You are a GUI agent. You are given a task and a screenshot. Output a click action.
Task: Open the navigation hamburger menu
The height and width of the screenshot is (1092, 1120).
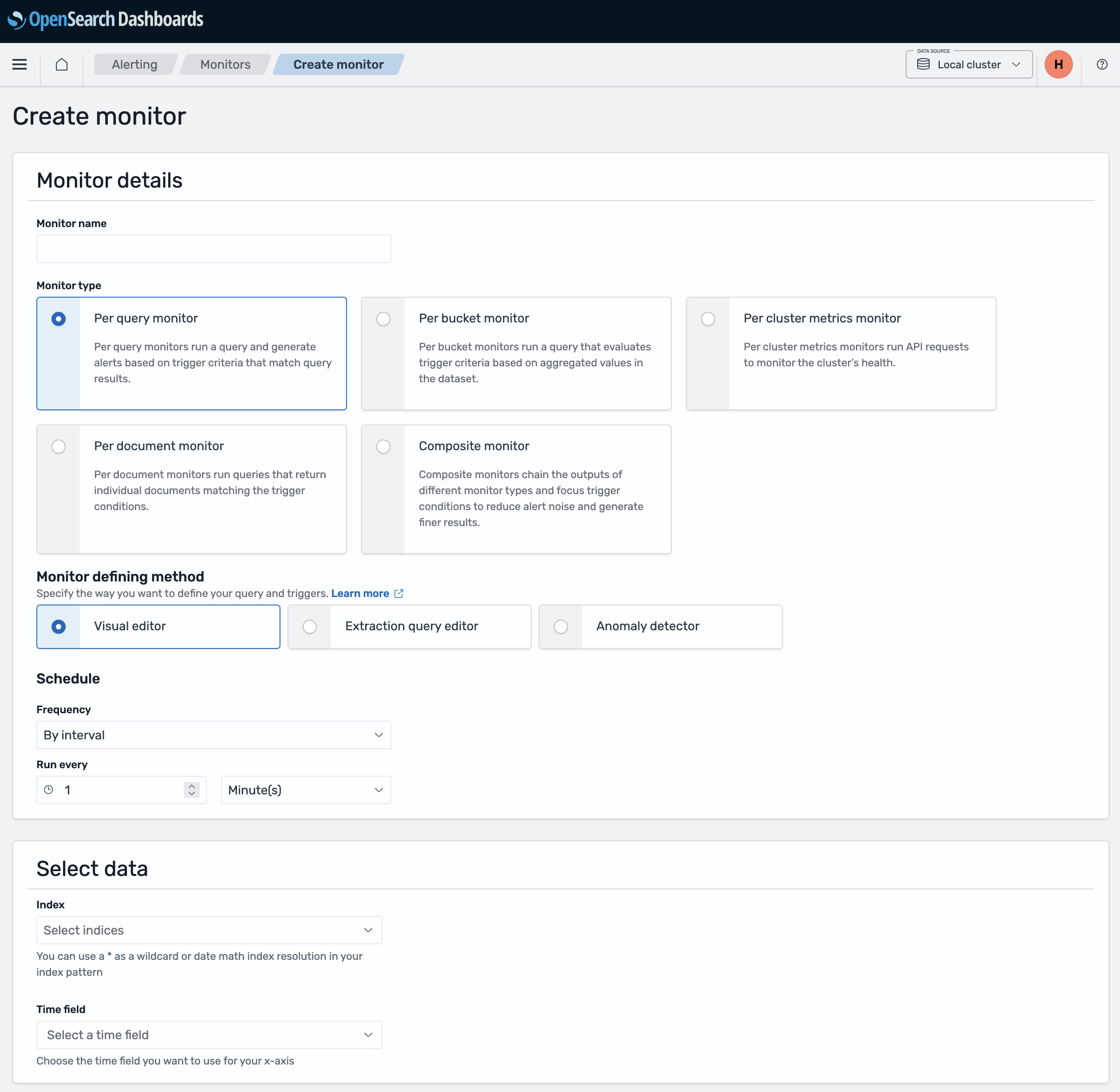(19, 64)
